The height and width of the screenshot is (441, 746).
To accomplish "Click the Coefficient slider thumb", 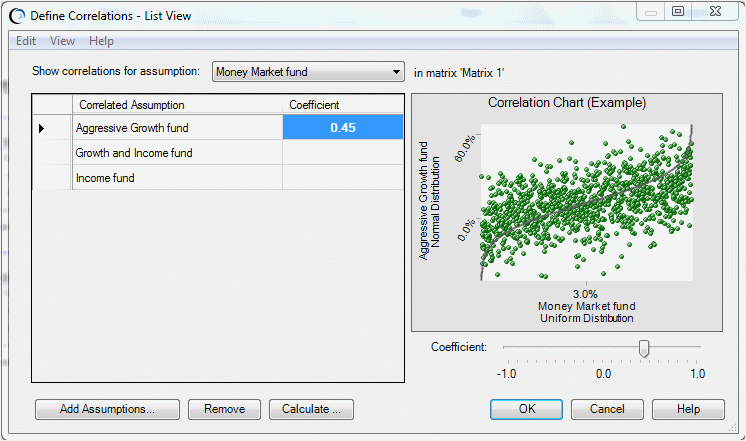I will click(x=644, y=348).
